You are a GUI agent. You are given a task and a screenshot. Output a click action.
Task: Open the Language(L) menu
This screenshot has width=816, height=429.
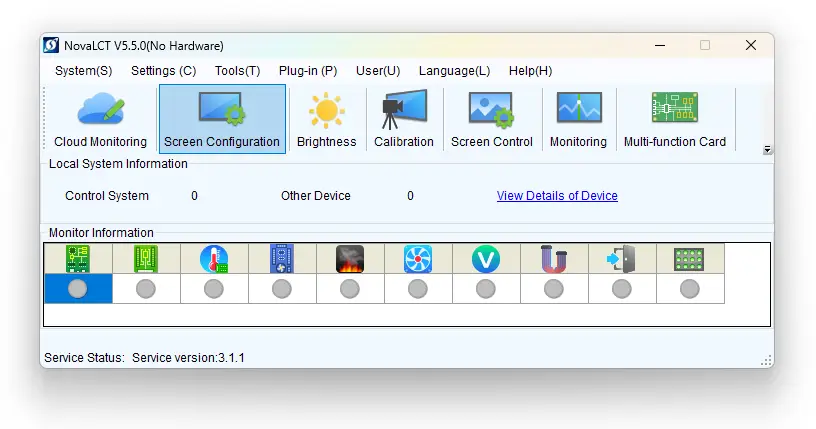point(454,71)
